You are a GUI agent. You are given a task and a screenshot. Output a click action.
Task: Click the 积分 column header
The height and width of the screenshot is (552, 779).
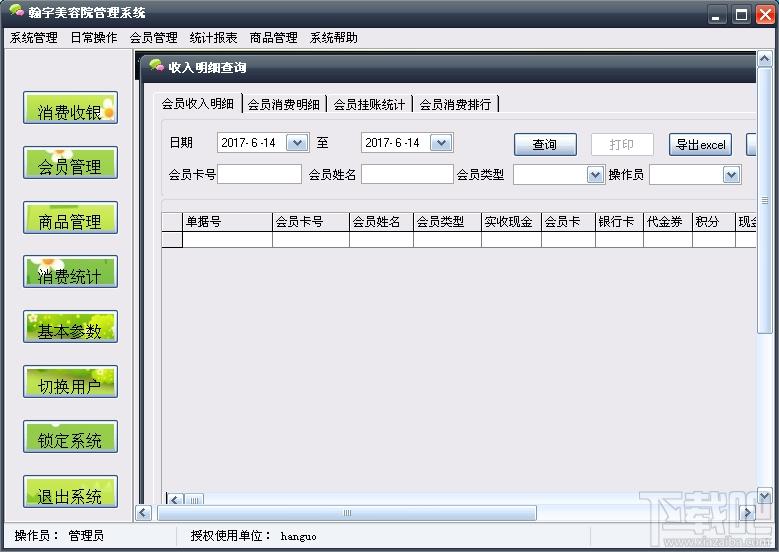point(714,222)
